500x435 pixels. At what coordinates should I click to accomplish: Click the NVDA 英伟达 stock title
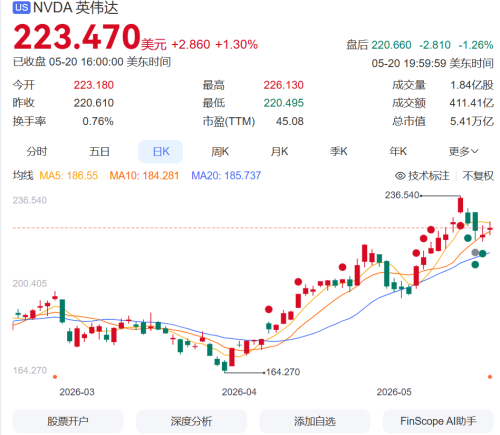[76, 8]
